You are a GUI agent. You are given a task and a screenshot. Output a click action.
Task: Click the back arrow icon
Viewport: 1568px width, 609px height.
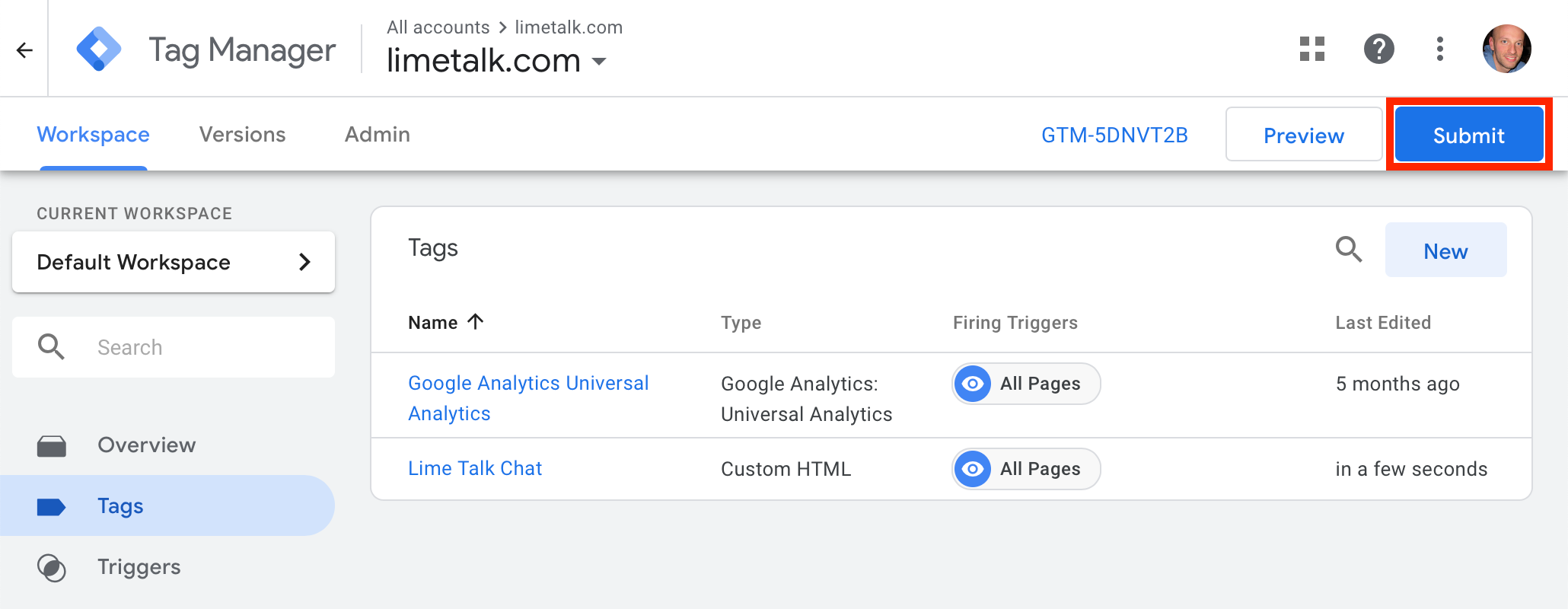pyautogui.click(x=24, y=50)
